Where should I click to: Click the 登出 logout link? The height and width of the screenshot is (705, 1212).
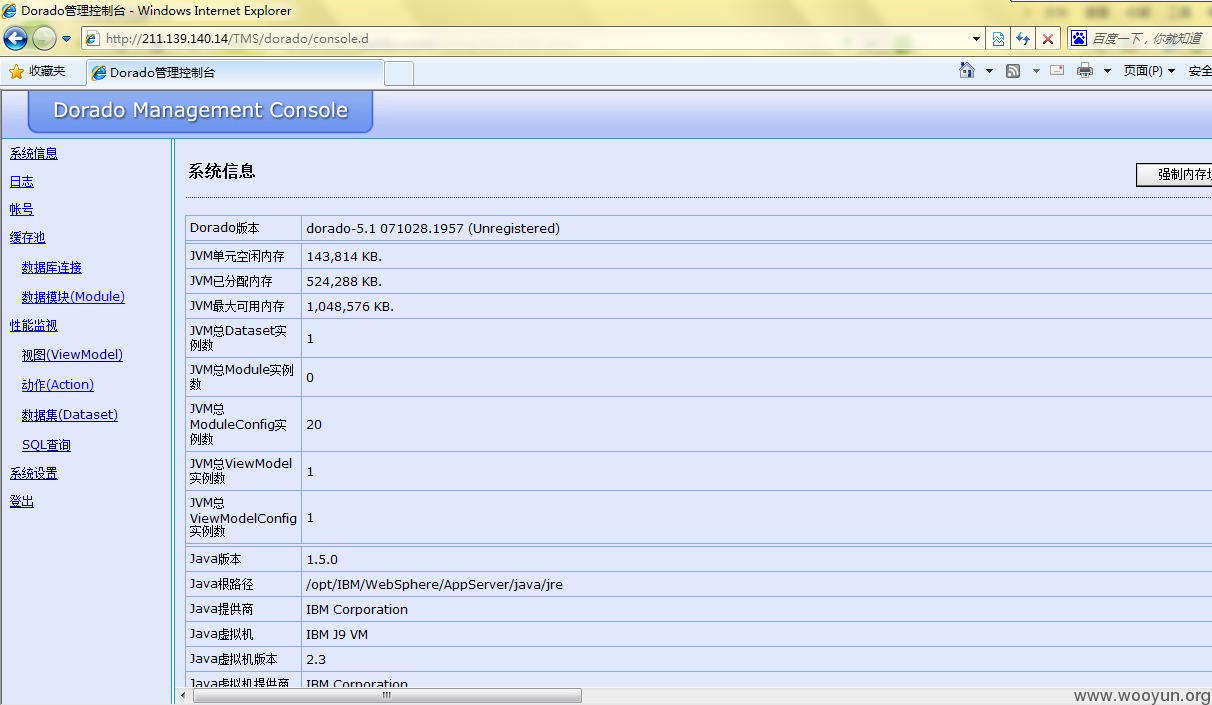tap(22, 501)
